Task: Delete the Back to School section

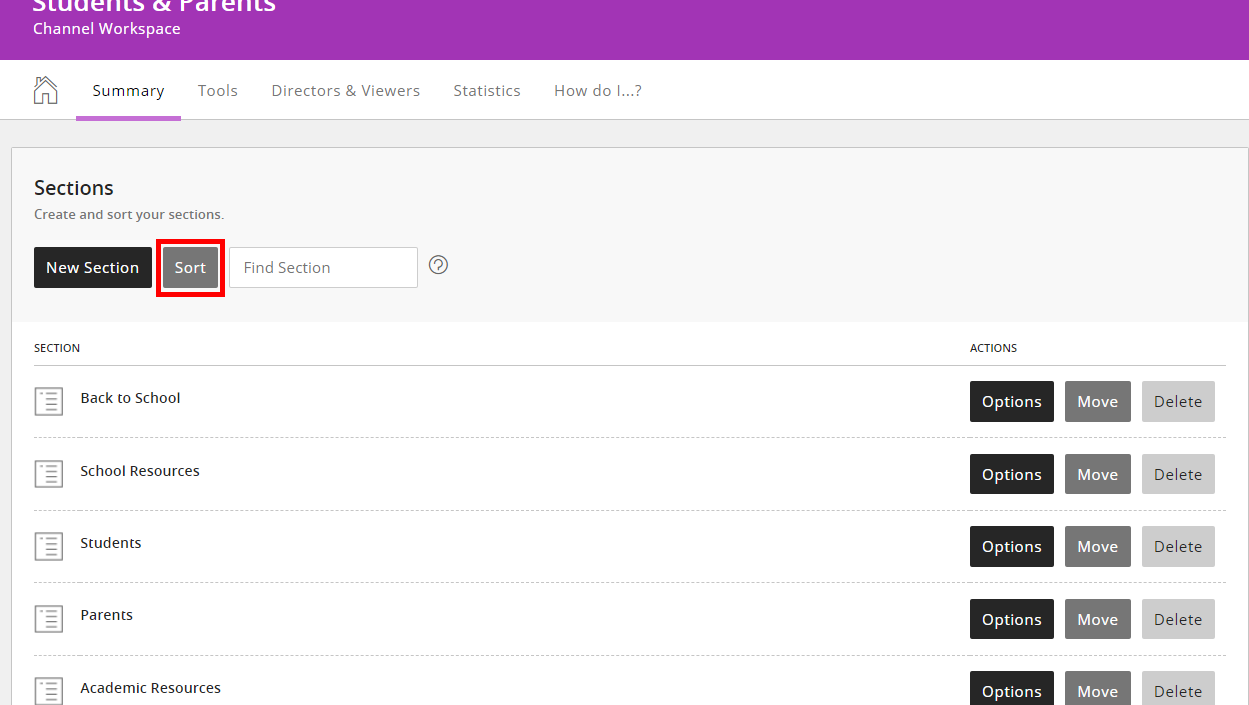Action: (1178, 402)
